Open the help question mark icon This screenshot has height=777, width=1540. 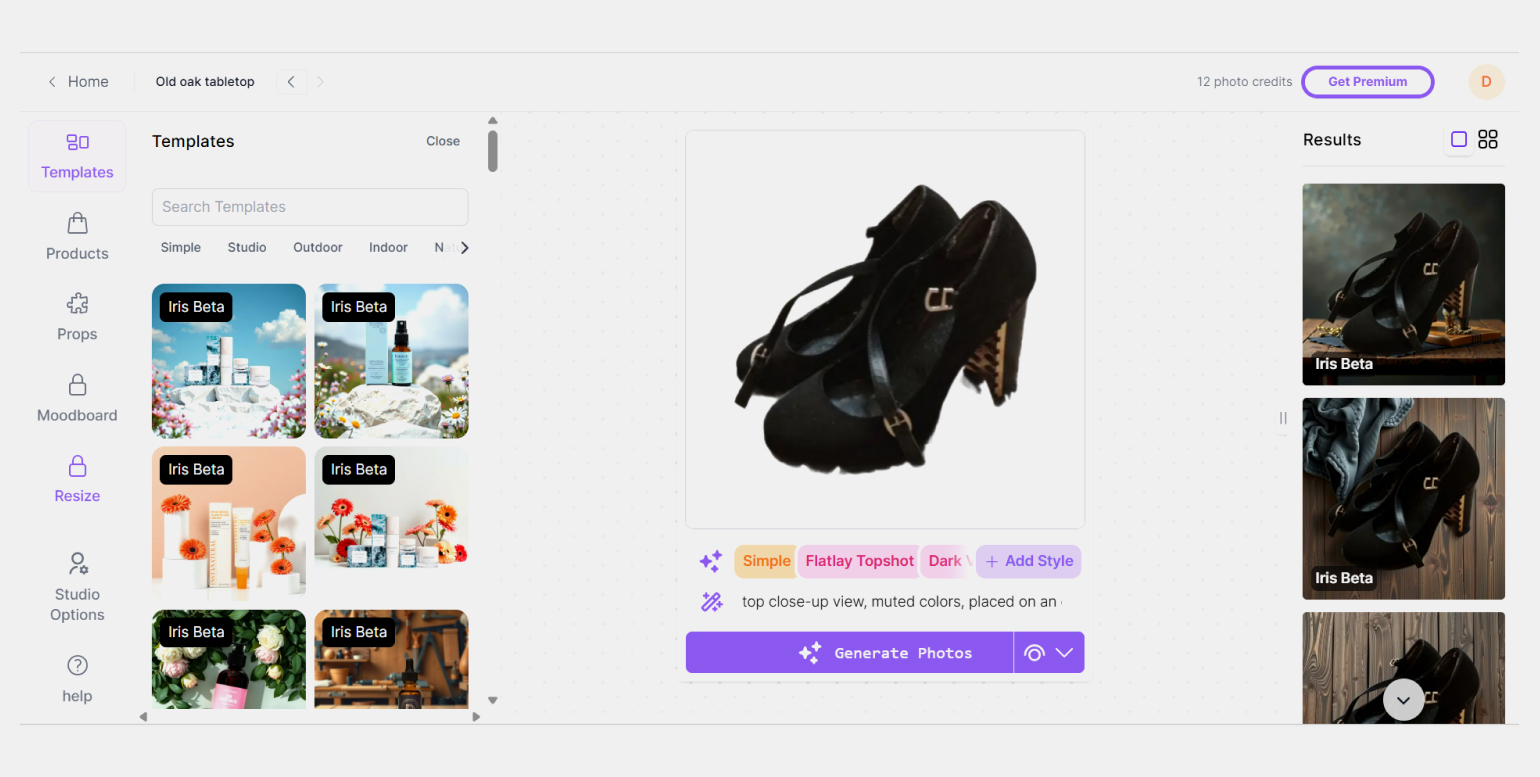77,679
